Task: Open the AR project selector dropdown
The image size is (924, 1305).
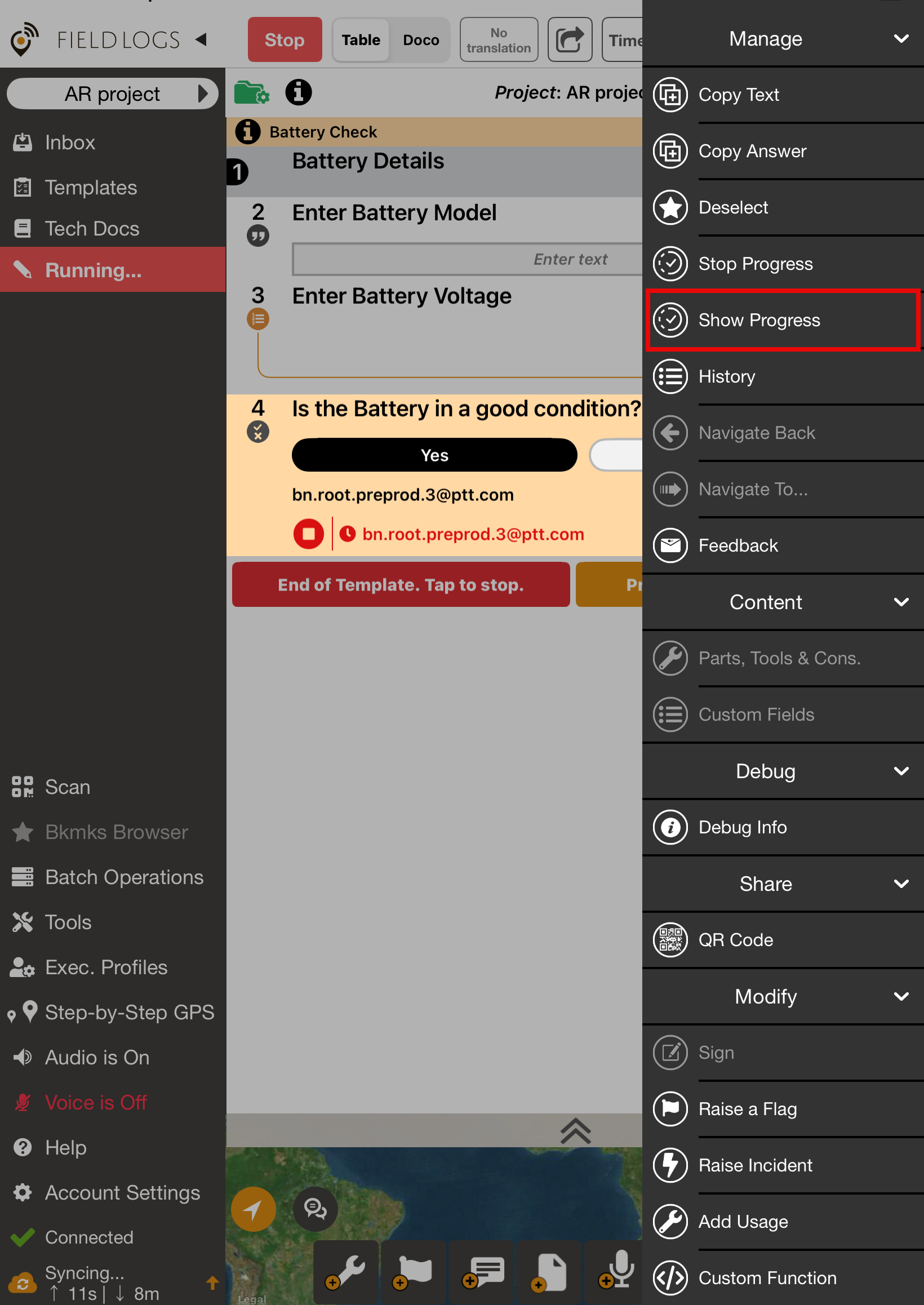Action: point(113,94)
